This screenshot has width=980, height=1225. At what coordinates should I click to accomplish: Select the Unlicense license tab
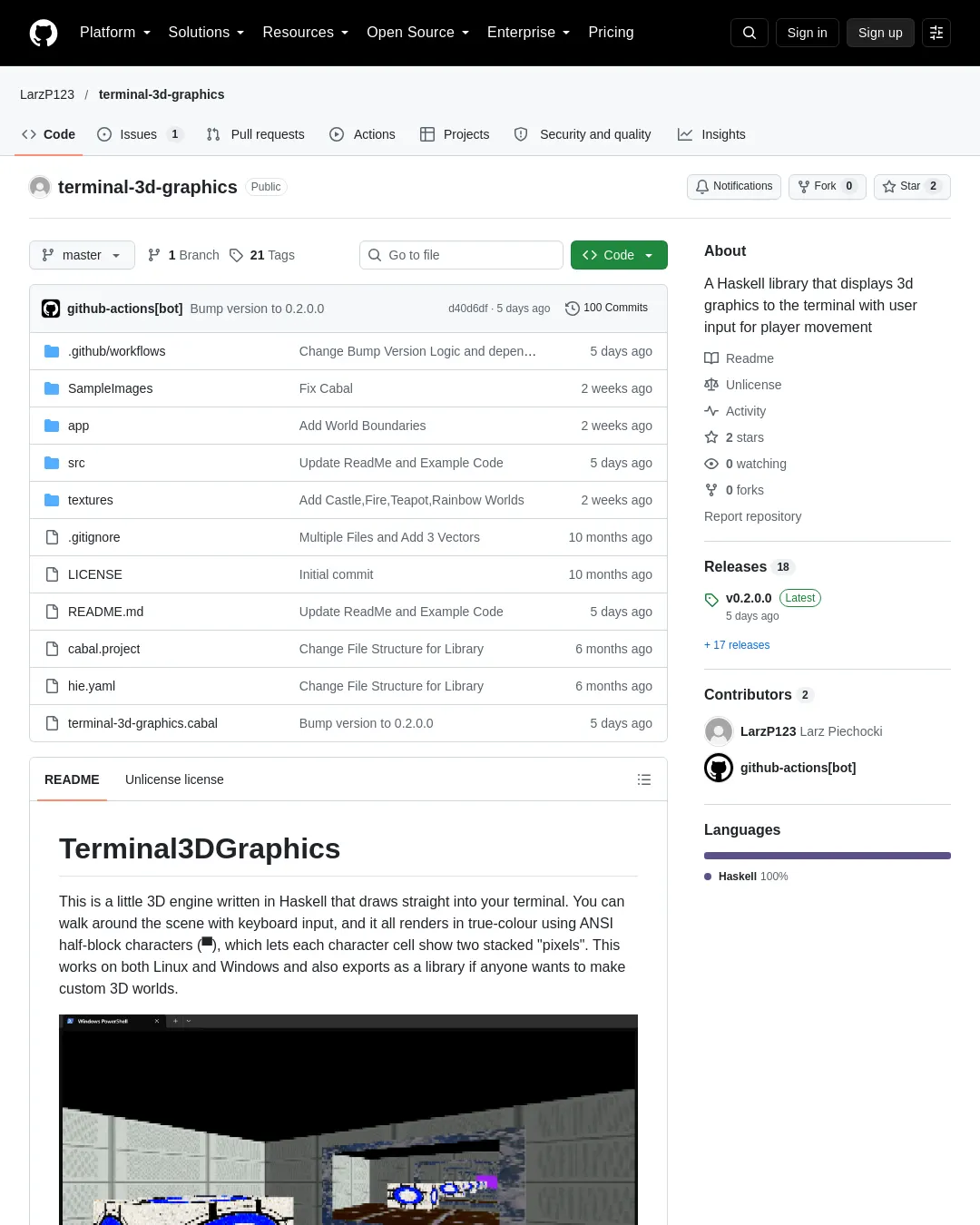tap(174, 779)
